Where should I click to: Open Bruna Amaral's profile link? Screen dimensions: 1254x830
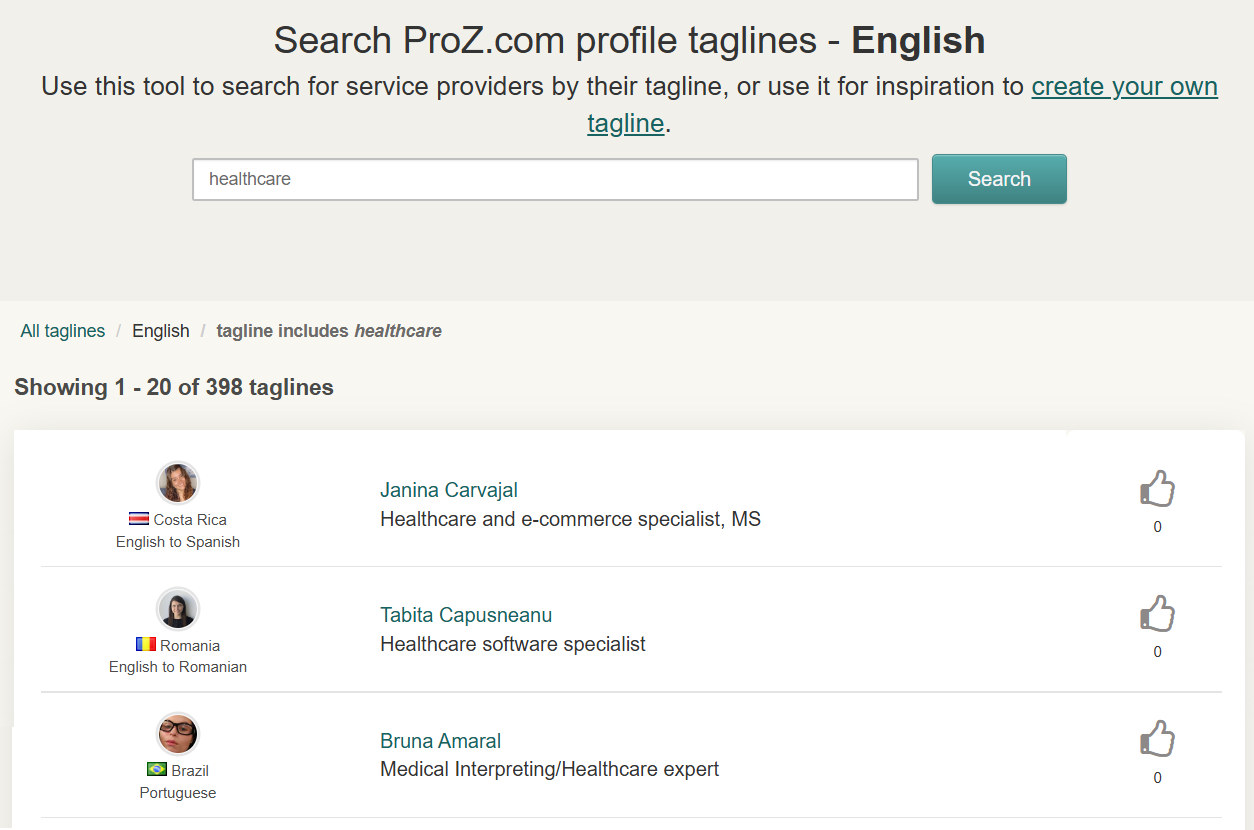pos(440,741)
